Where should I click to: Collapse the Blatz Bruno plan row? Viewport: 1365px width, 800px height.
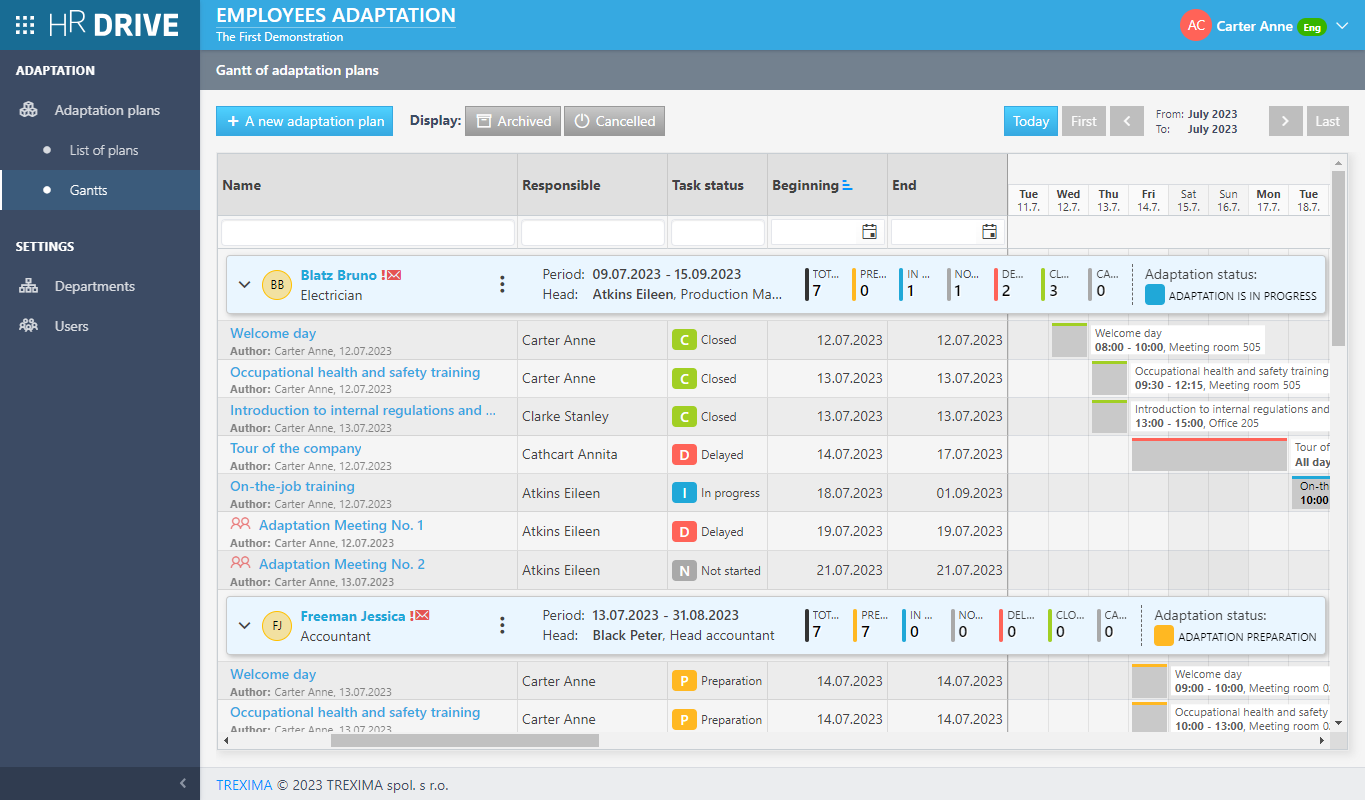[x=243, y=283]
